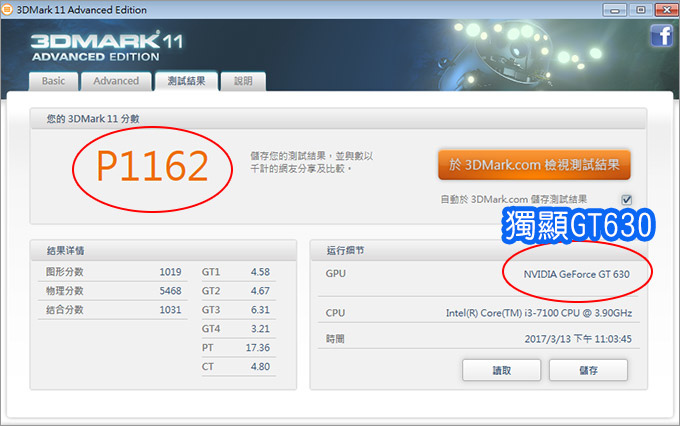Click the GT1 result 4.58
Viewport: 680px width, 426px height.
(x=260, y=272)
